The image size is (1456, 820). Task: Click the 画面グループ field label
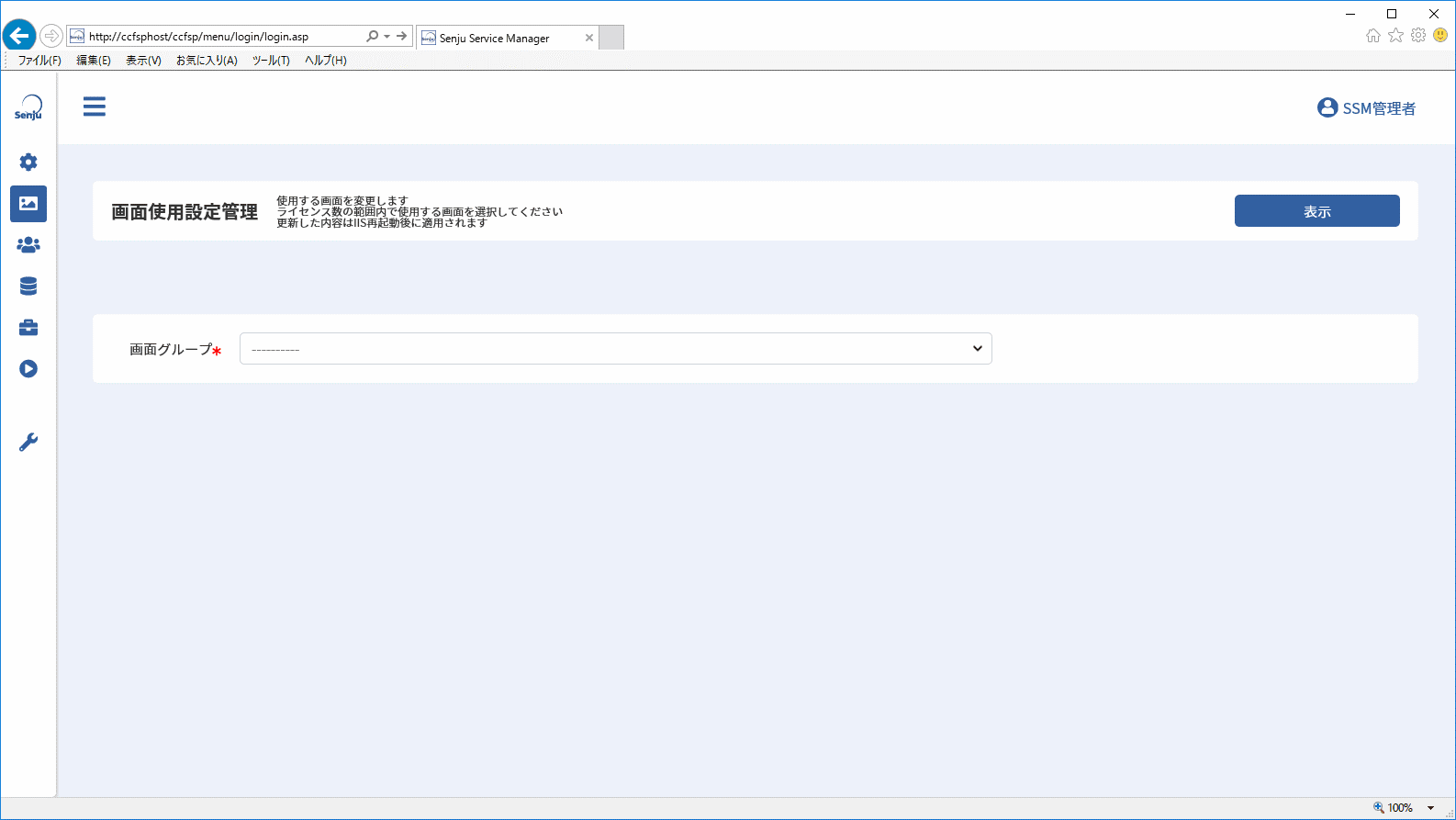point(171,350)
